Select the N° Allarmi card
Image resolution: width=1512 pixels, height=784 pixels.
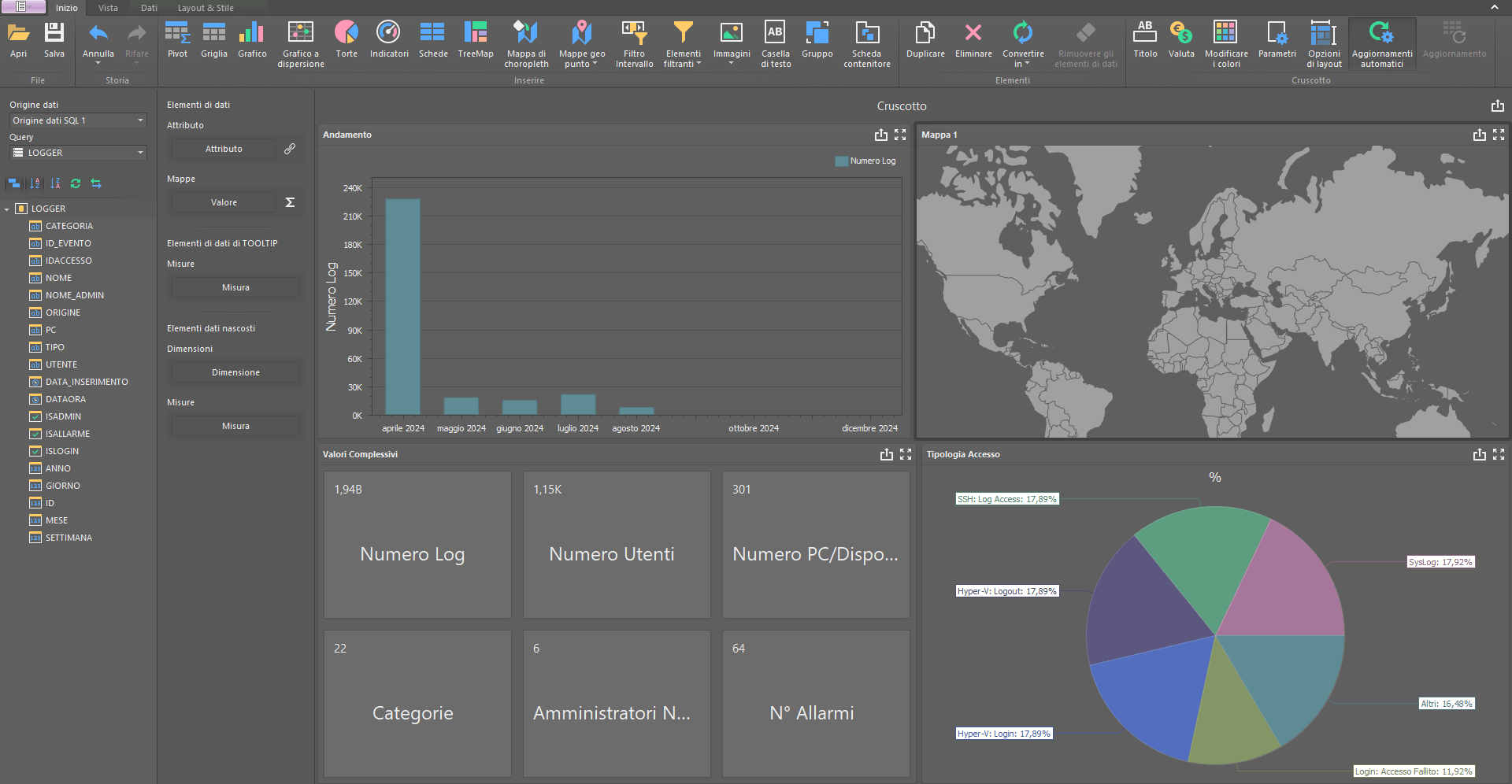click(x=816, y=704)
